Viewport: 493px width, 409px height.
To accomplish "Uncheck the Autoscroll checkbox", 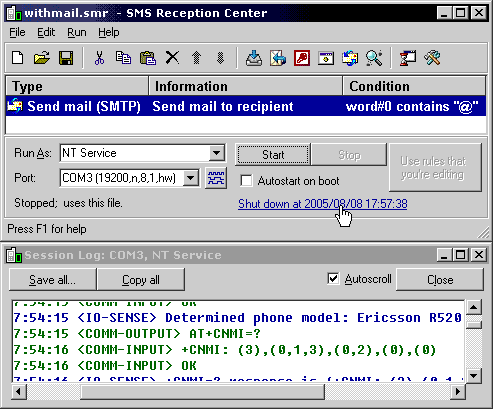I will pos(333,279).
